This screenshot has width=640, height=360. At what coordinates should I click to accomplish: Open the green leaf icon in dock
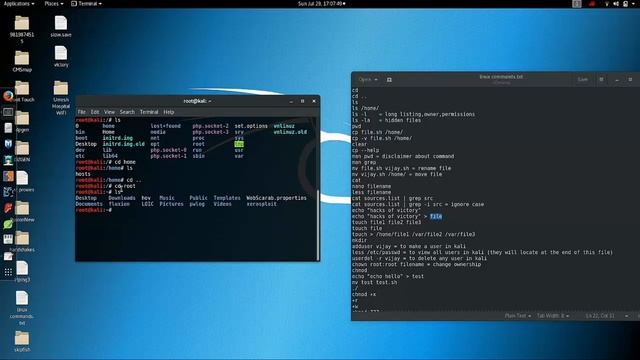[8, 224]
